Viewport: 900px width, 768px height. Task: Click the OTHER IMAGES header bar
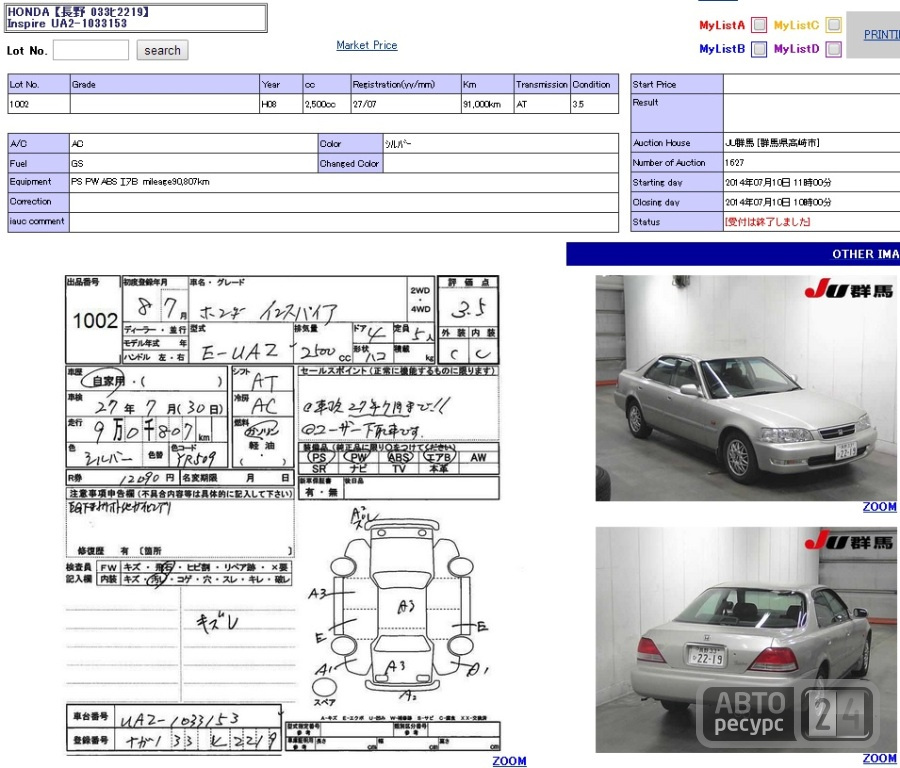coord(733,254)
